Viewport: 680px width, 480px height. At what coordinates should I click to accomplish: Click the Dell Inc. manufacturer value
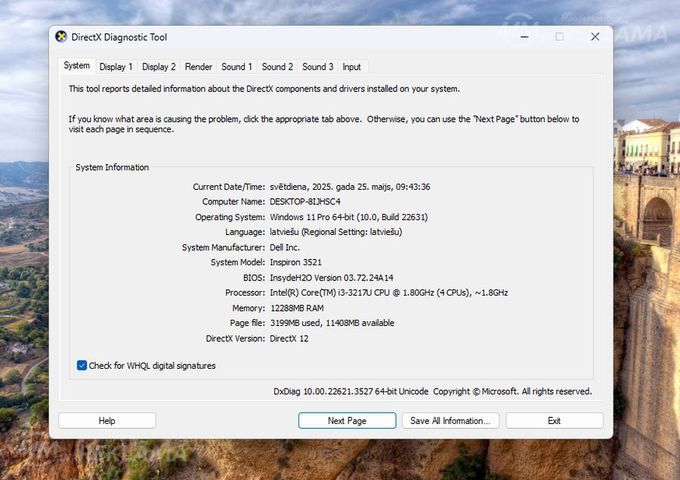[x=284, y=247]
